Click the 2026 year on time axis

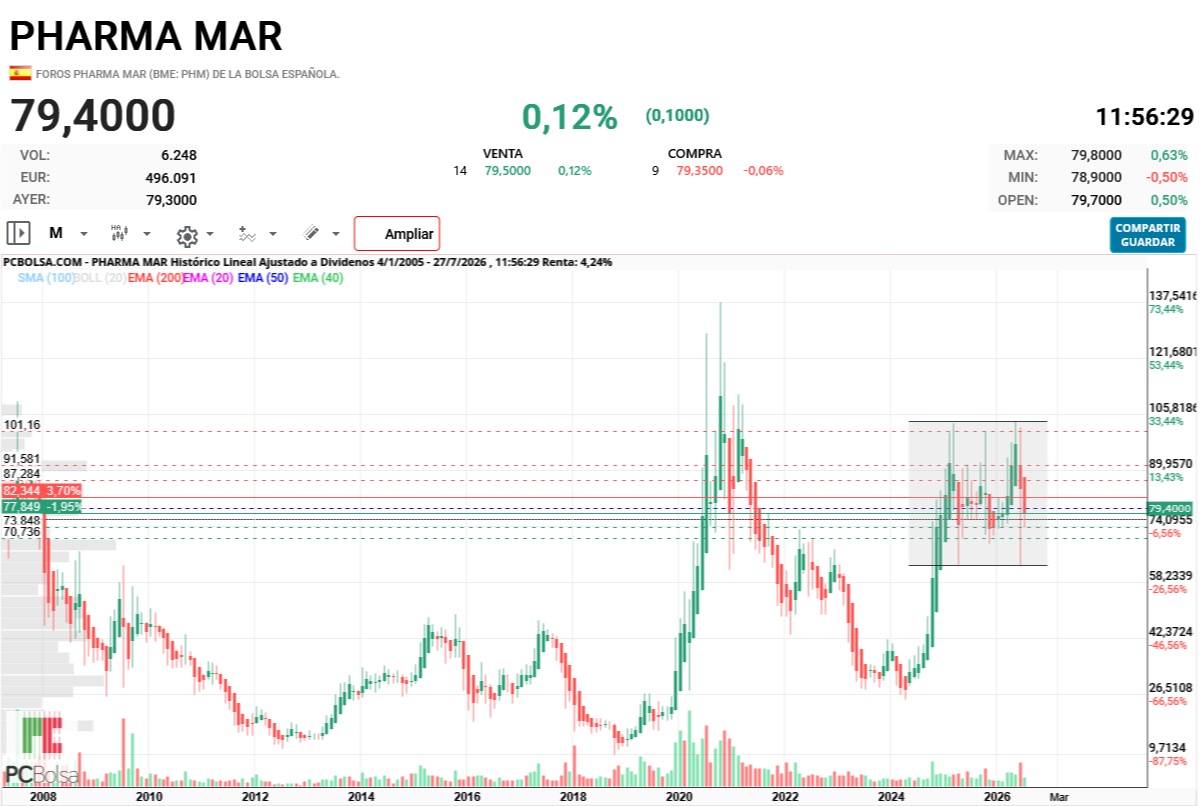pyautogui.click(x=996, y=797)
